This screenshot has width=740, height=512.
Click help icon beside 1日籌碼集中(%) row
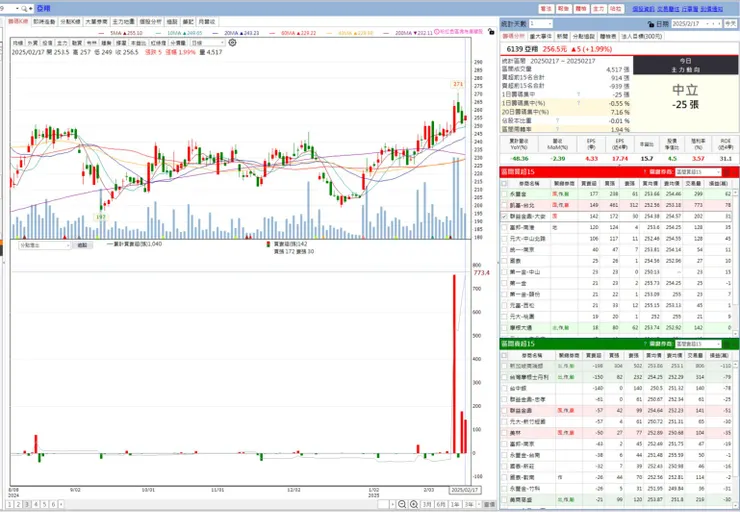pyautogui.click(x=579, y=103)
